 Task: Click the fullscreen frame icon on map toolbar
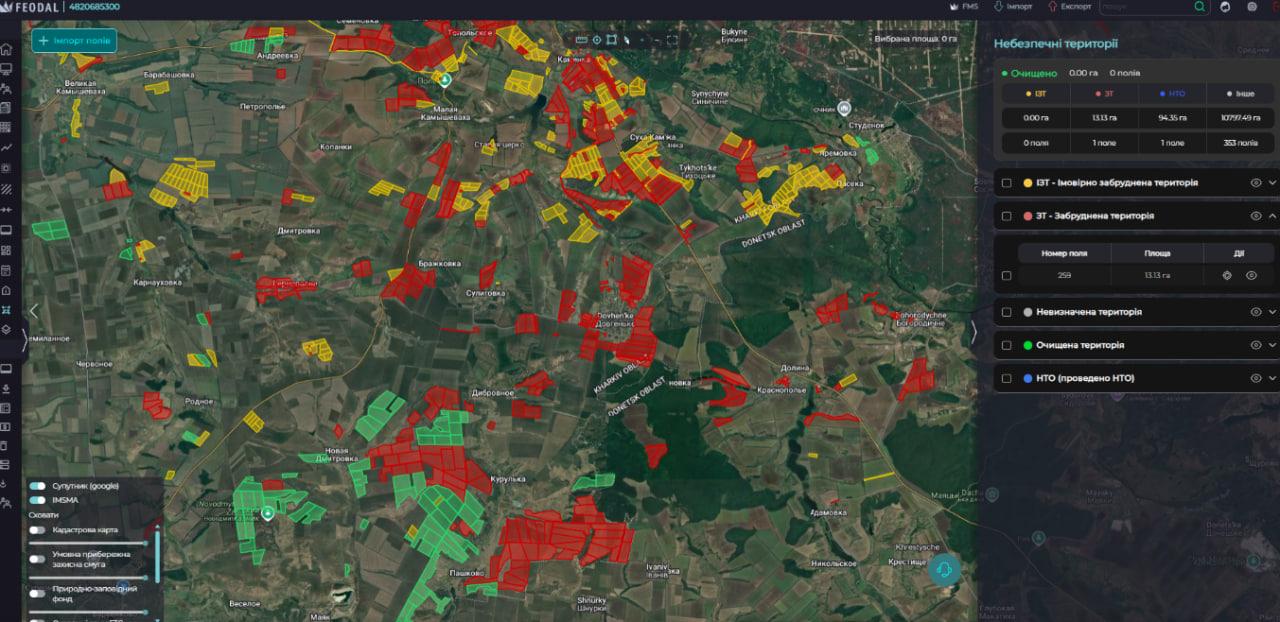[x=672, y=40]
